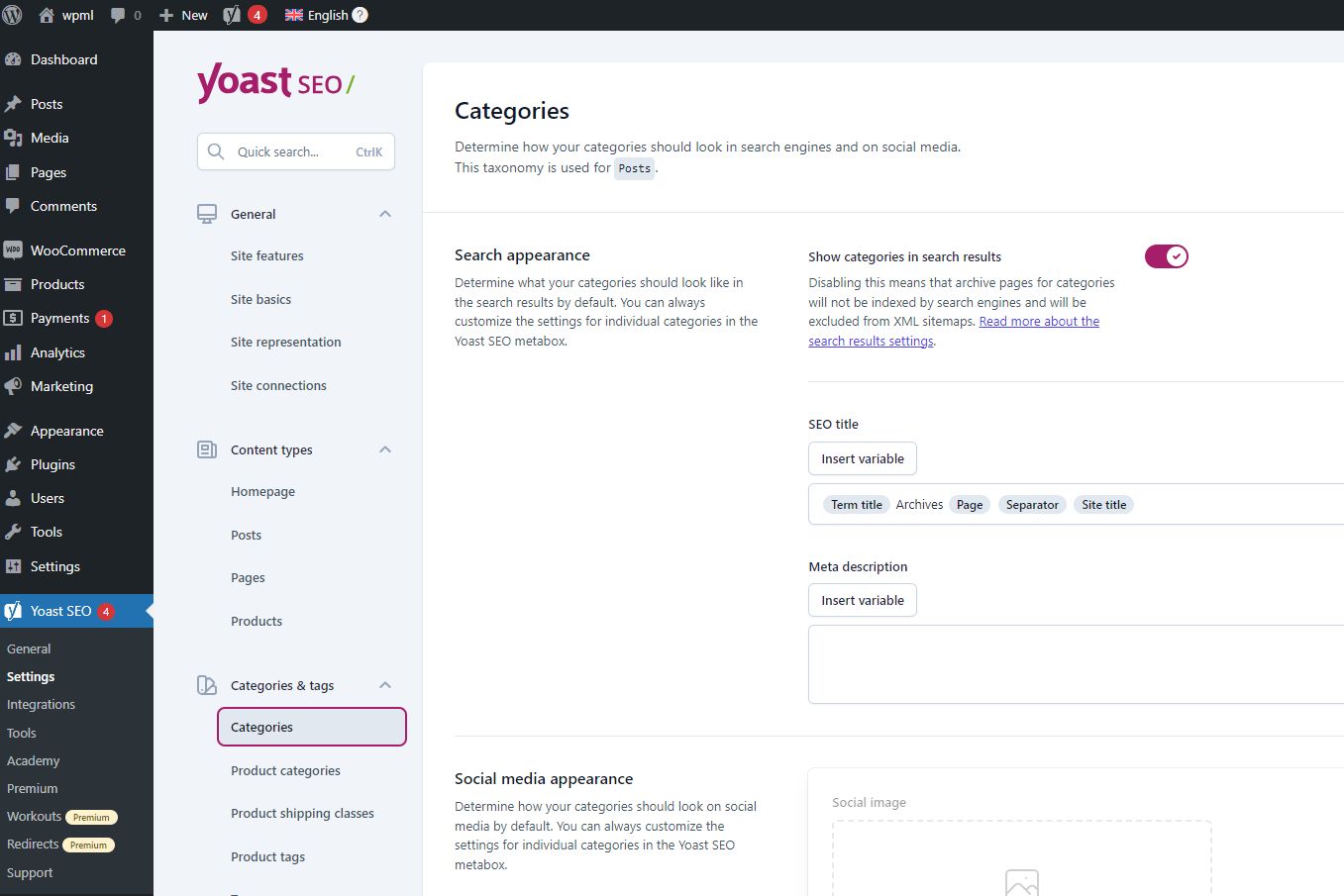Click the WooCommerce icon

[x=13, y=250]
